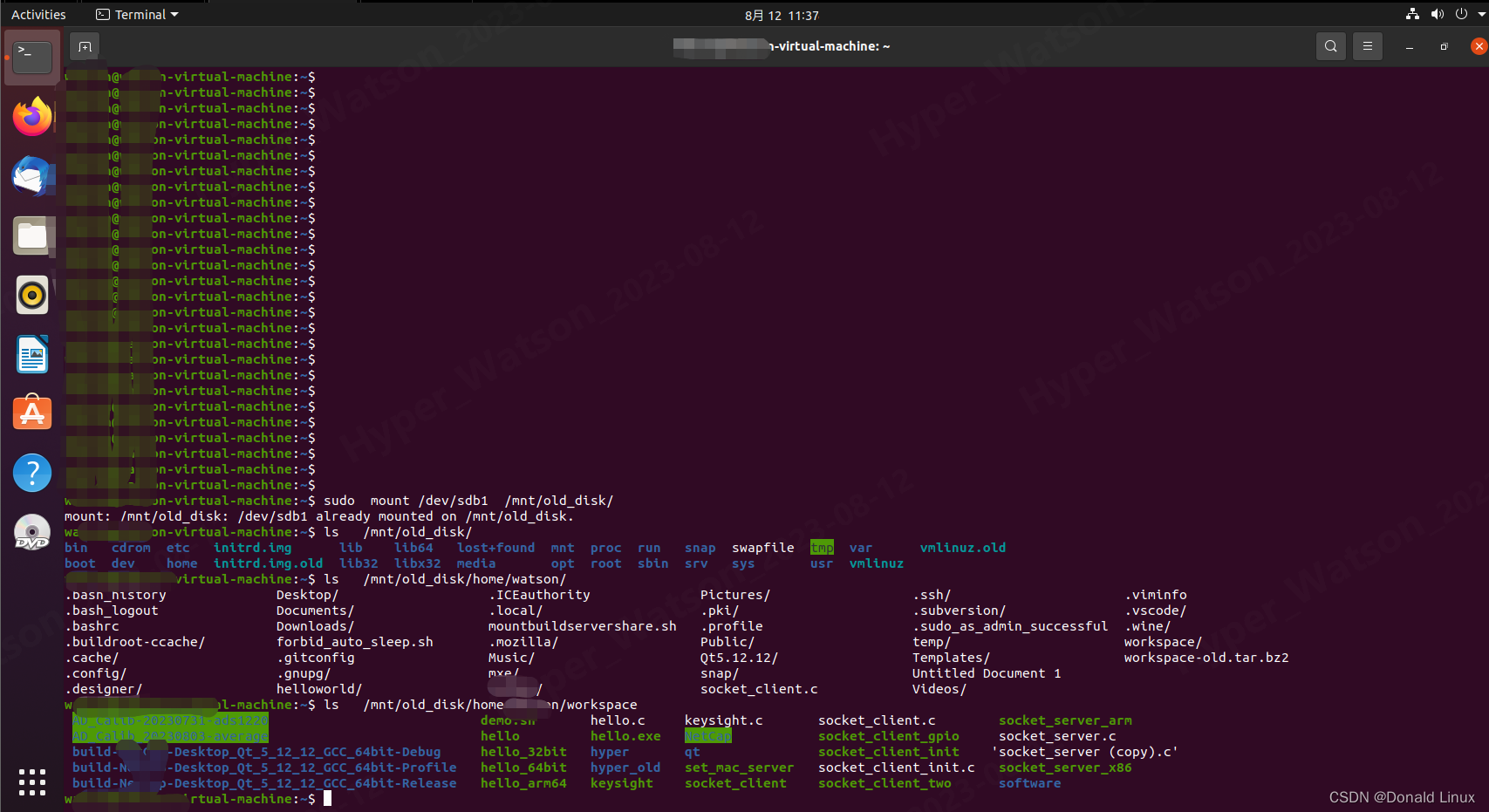Expand the Terminal menu in the top panel
The height and width of the screenshot is (812, 1489).
point(136,14)
